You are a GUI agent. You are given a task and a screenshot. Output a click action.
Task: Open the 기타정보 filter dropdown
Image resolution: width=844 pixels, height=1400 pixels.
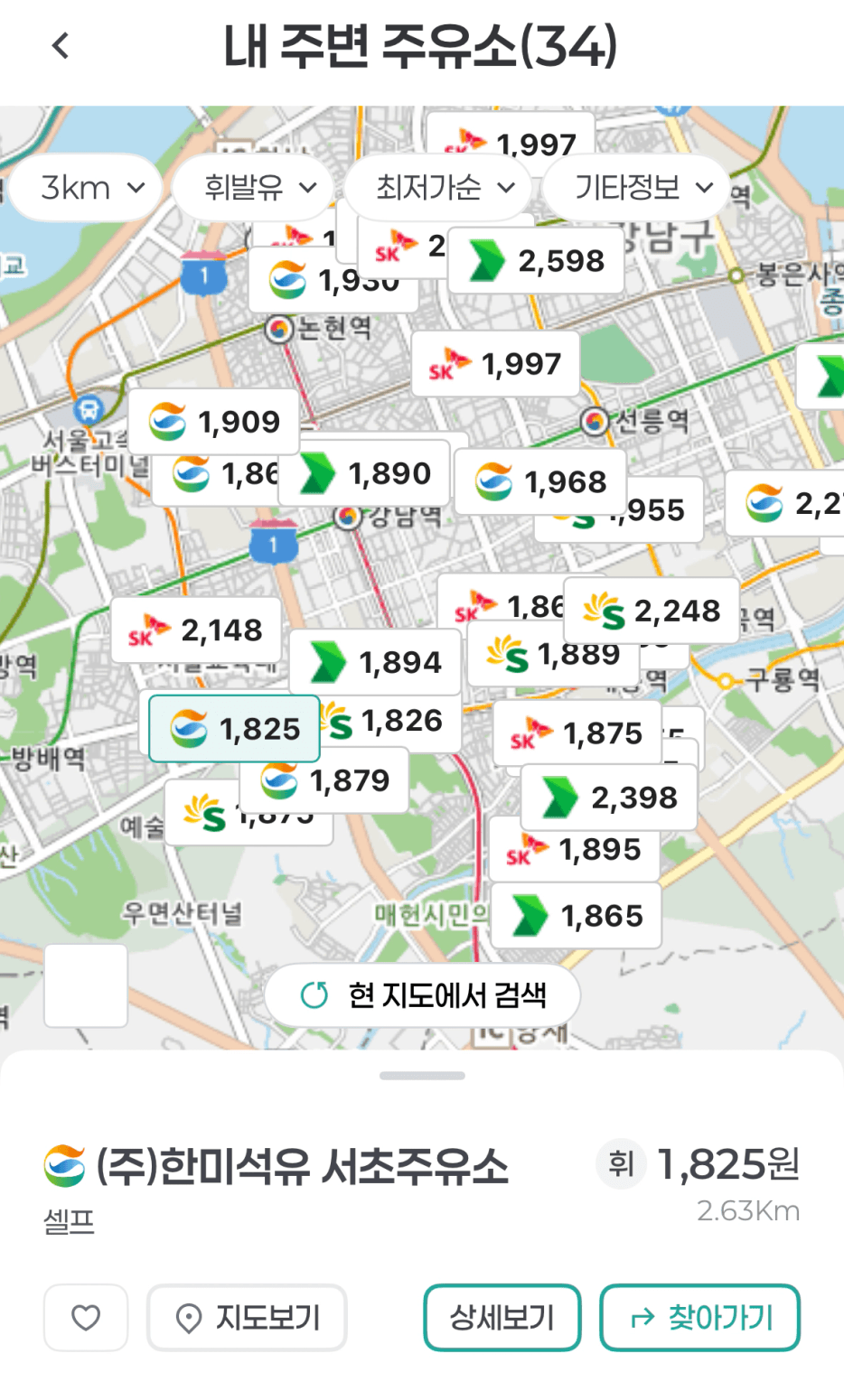(x=638, y=188)
